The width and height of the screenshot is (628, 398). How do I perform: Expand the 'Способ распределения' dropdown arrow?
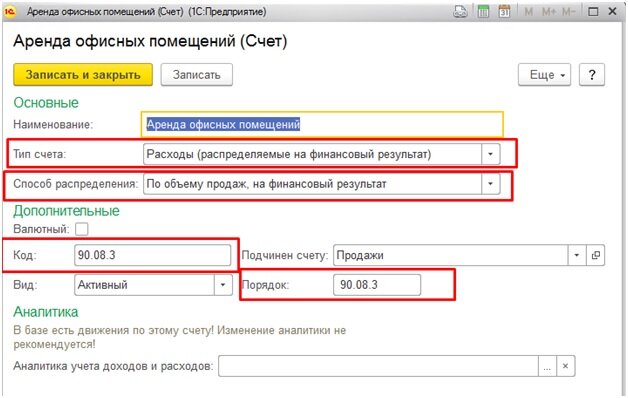490,184
